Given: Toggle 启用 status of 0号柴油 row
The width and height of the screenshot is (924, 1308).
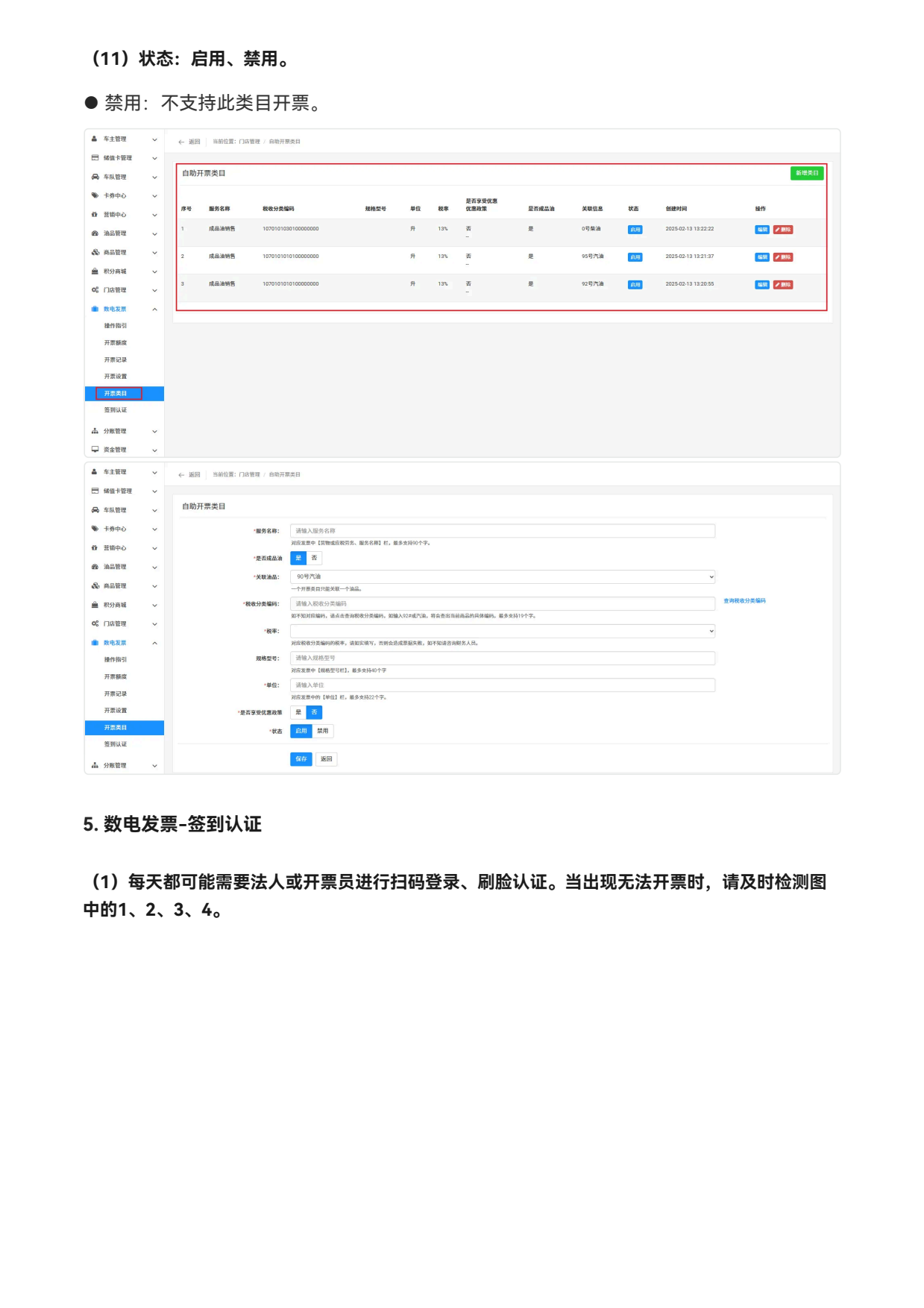Looking at the screenshot, I should coord(635,230).
